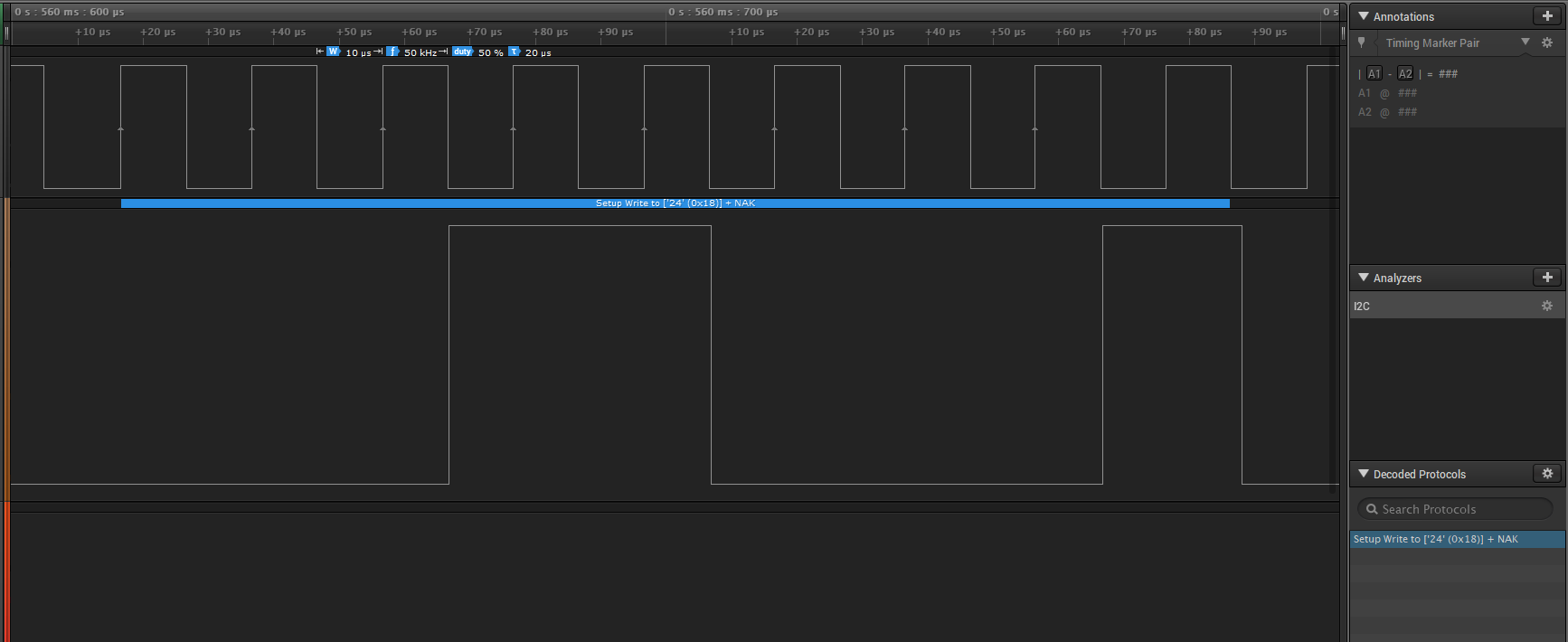Click the width 'W' measurement tag
The image size is (1568, 642).
click(x=333, y=52)
